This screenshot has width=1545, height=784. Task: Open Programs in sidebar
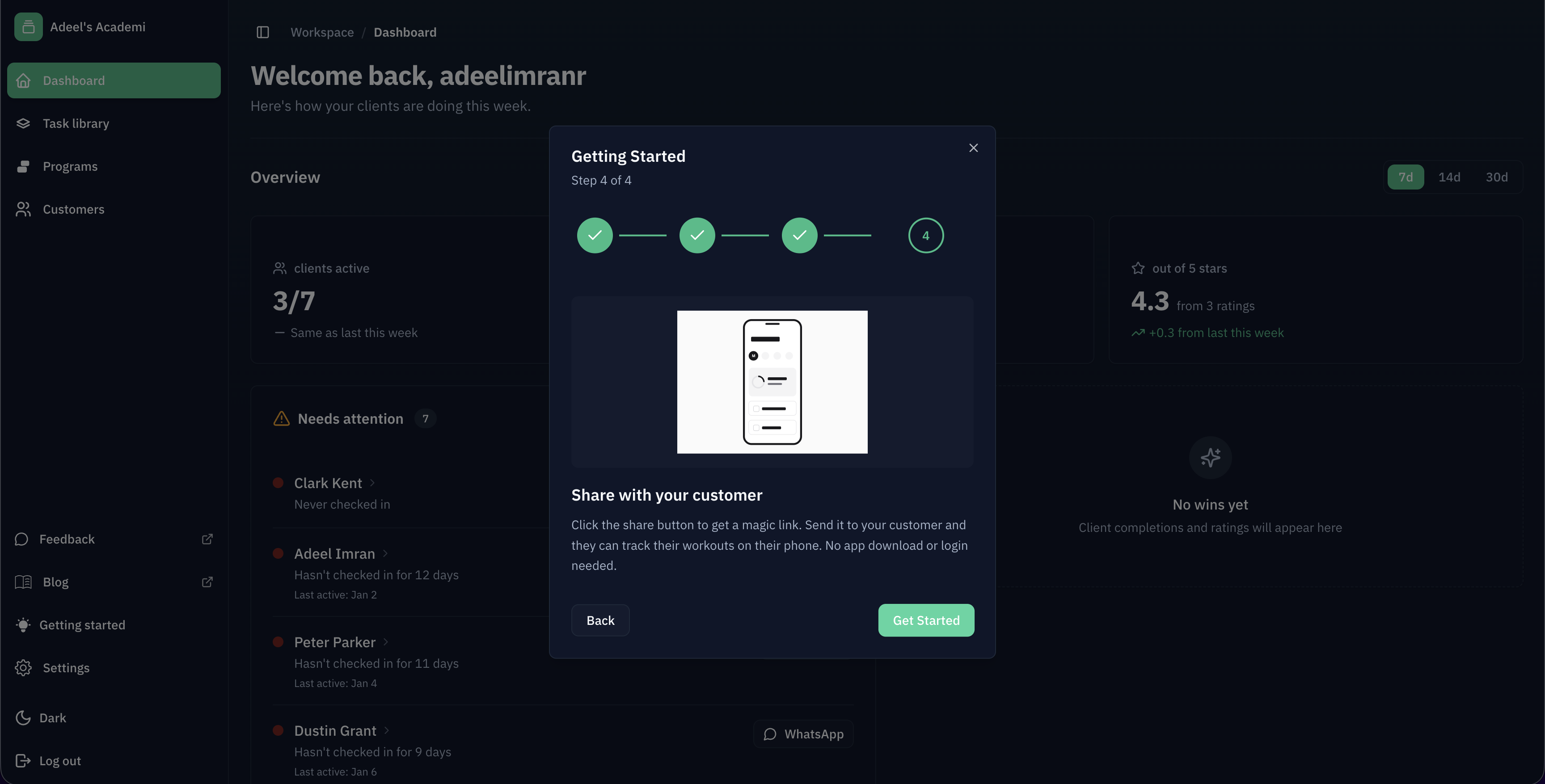[70, 167]
